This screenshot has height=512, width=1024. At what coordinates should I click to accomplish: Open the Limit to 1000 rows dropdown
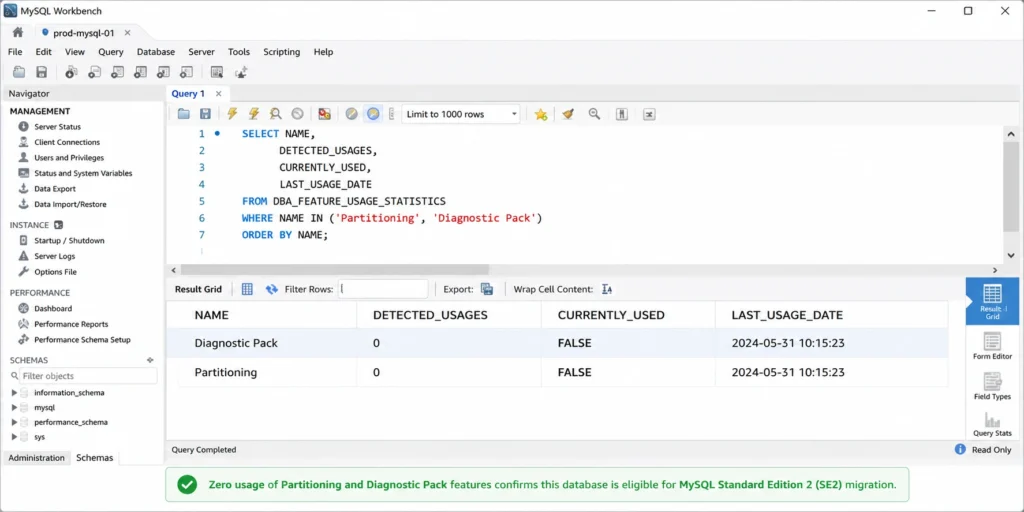click(461, 114)
